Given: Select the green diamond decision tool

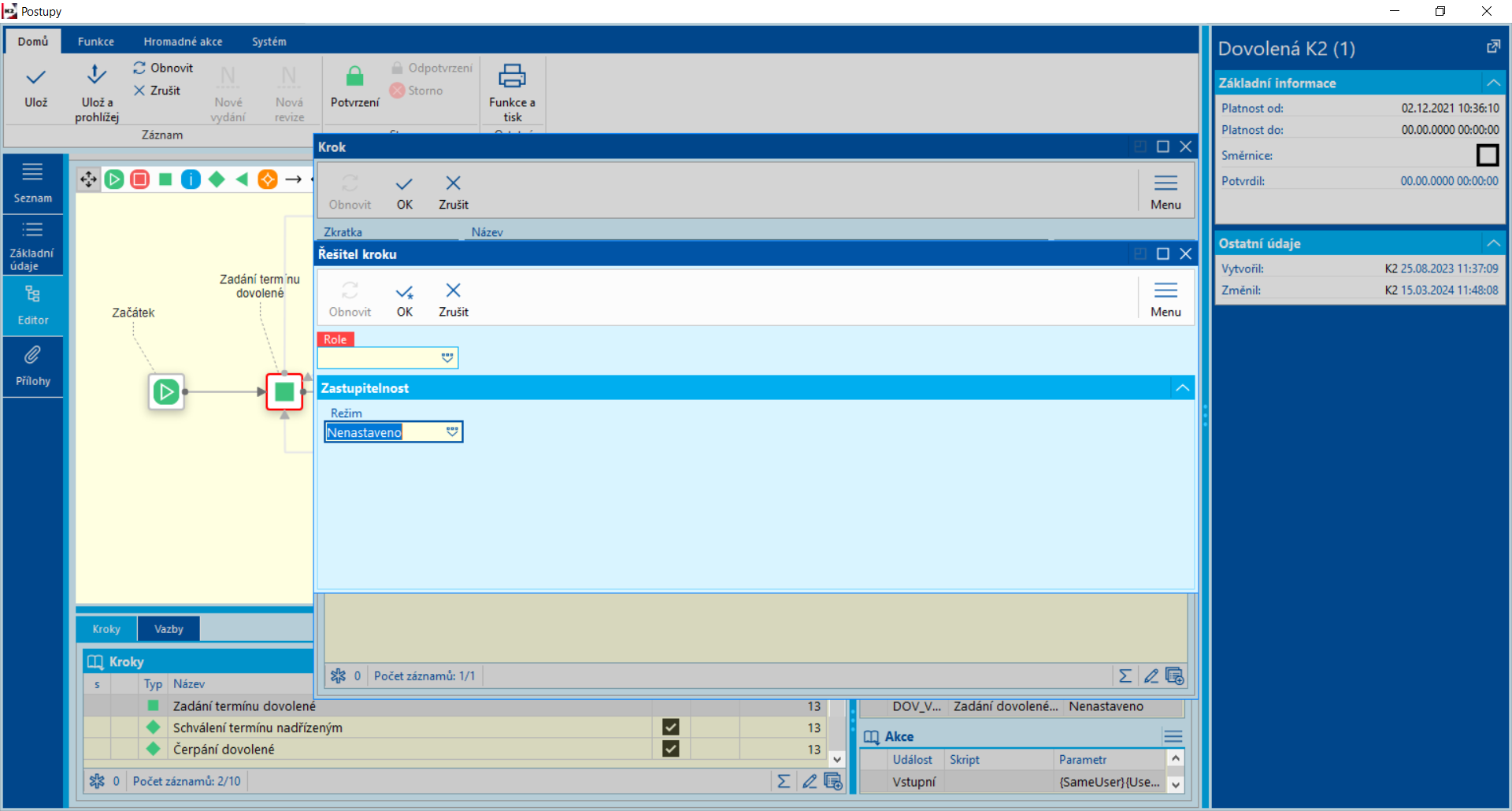Looking at the screenshot, I should [x=217, y=180].
